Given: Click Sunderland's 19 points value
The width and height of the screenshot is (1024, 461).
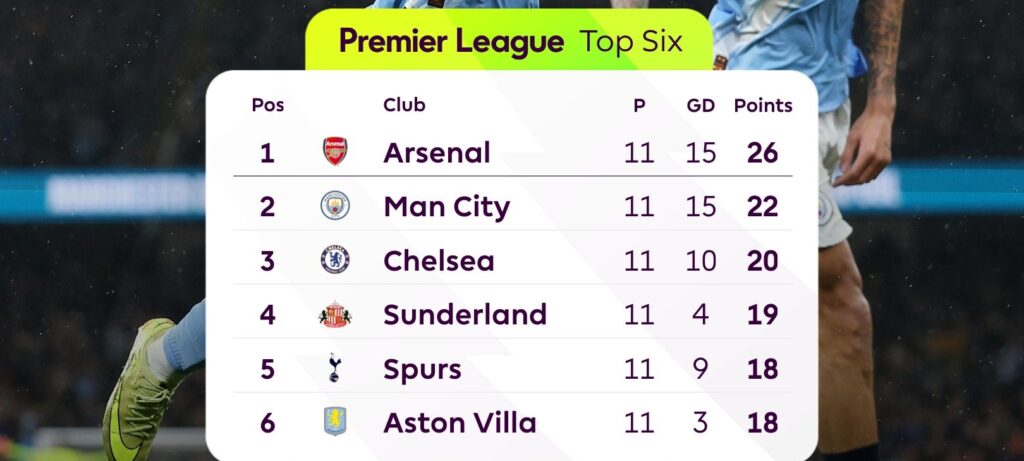Looking at the screenshot, I should (762, 315).
